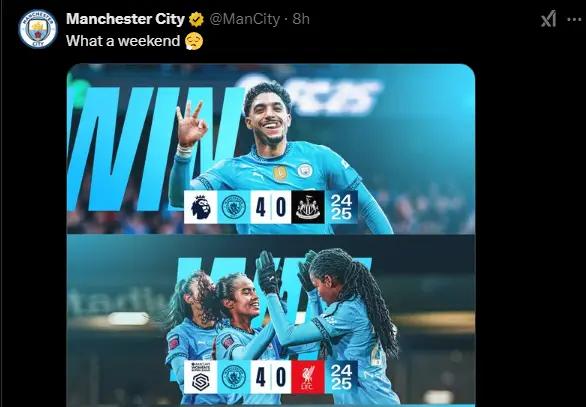Image resolution: width=586 pixels, height=407 pixels.
Task: Click the 4 0 score in Liverpool graphic
Action: pos(271,377)
